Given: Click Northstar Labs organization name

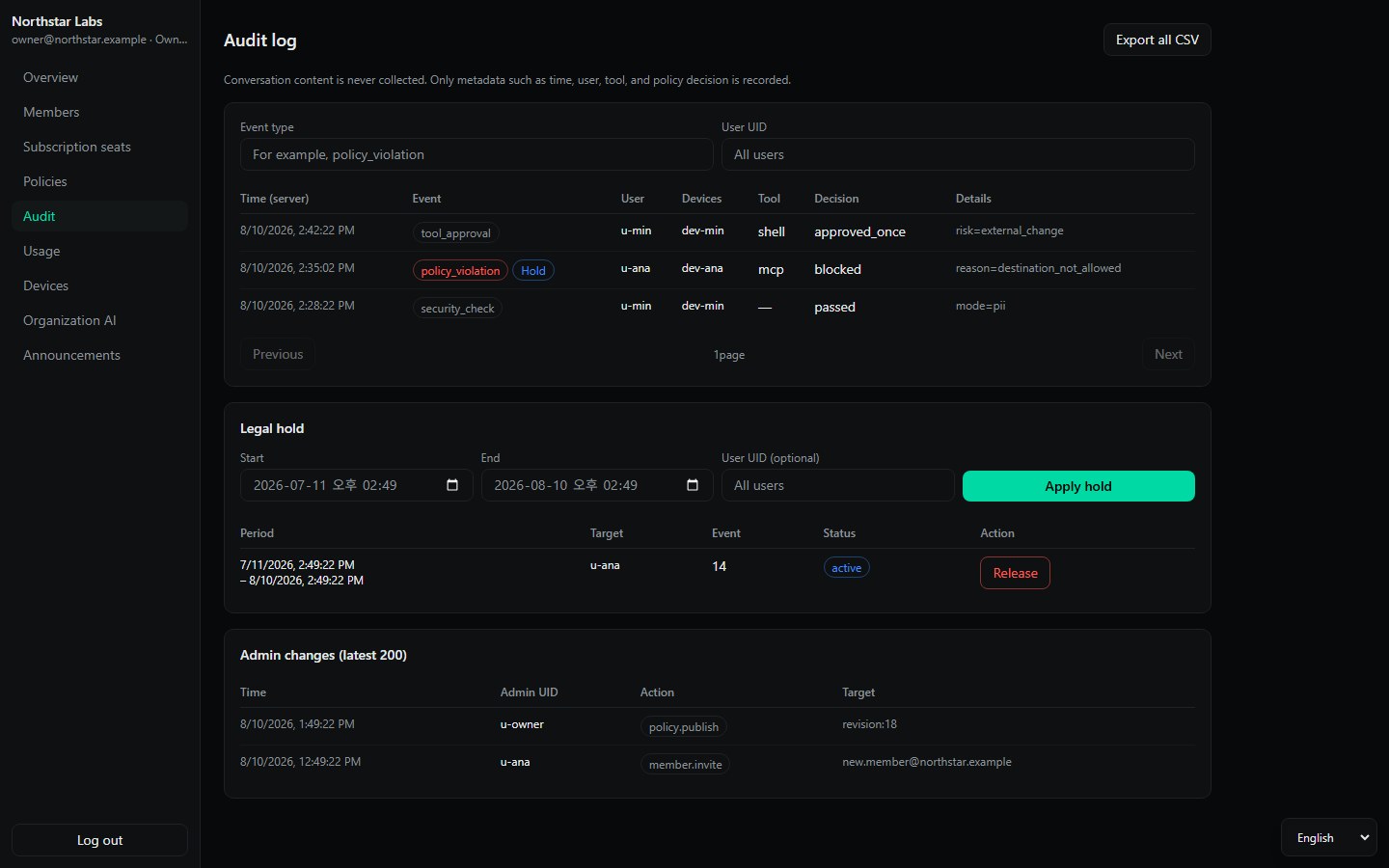Looking at the screenshot, I should tap(57, 21).
